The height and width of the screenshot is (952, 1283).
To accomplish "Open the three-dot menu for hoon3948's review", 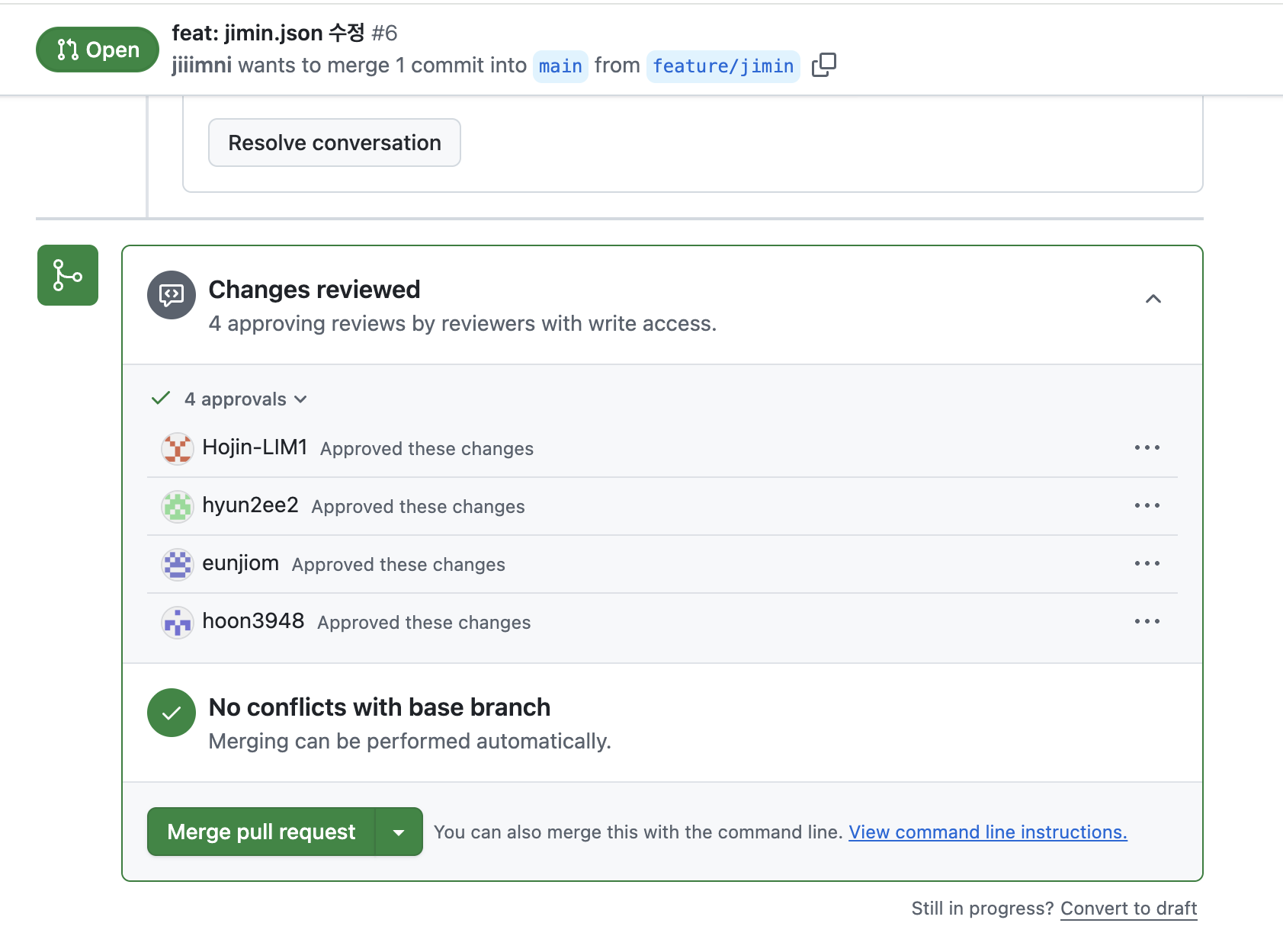I will (1147, 621).
